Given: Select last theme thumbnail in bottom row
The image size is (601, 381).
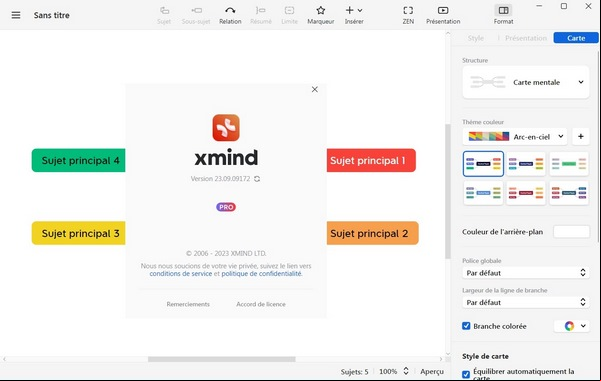Looking at the screenshot, I should tap(569, 193).
